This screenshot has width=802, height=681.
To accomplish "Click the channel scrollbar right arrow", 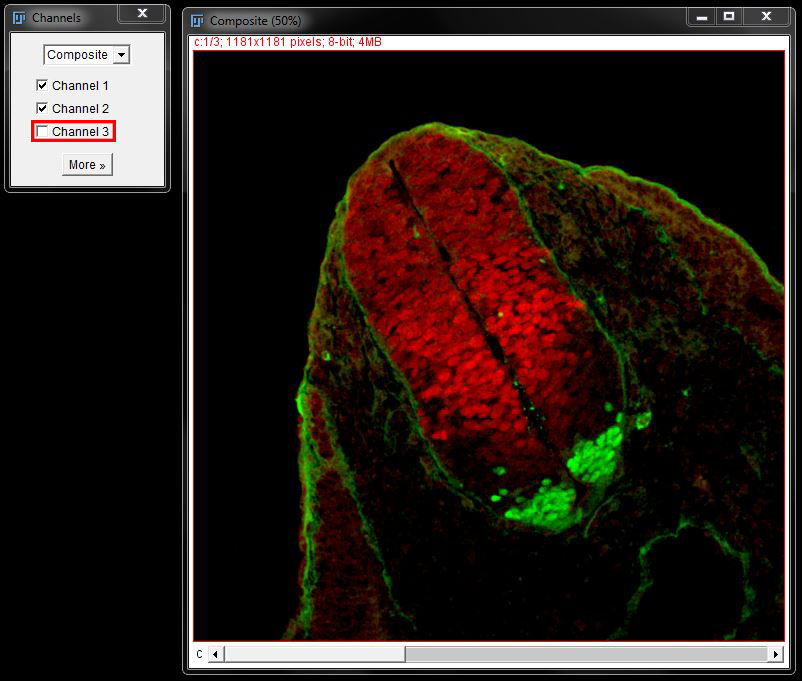I will coord(775,654).
